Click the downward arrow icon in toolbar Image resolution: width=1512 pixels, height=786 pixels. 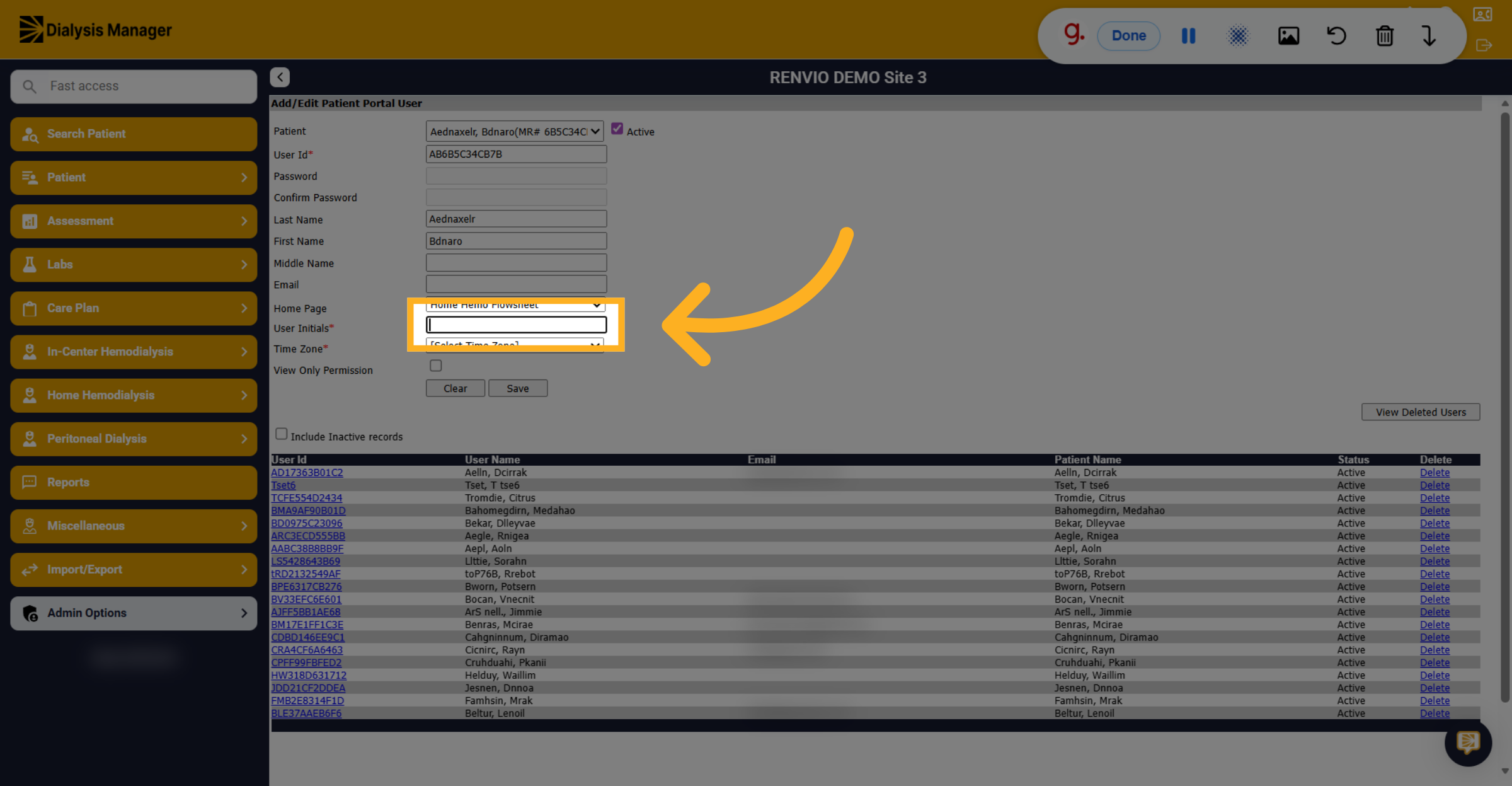[x=1429, y=36]
